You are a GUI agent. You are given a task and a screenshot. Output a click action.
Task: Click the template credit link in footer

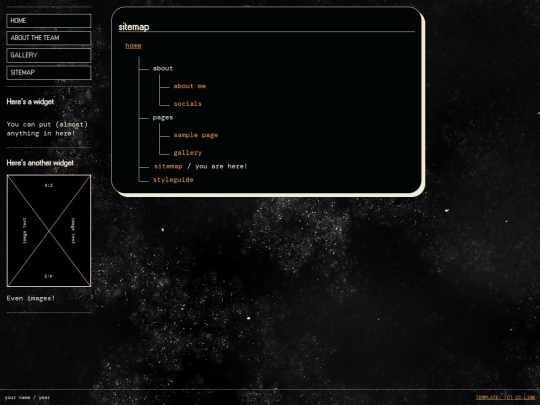506,397
